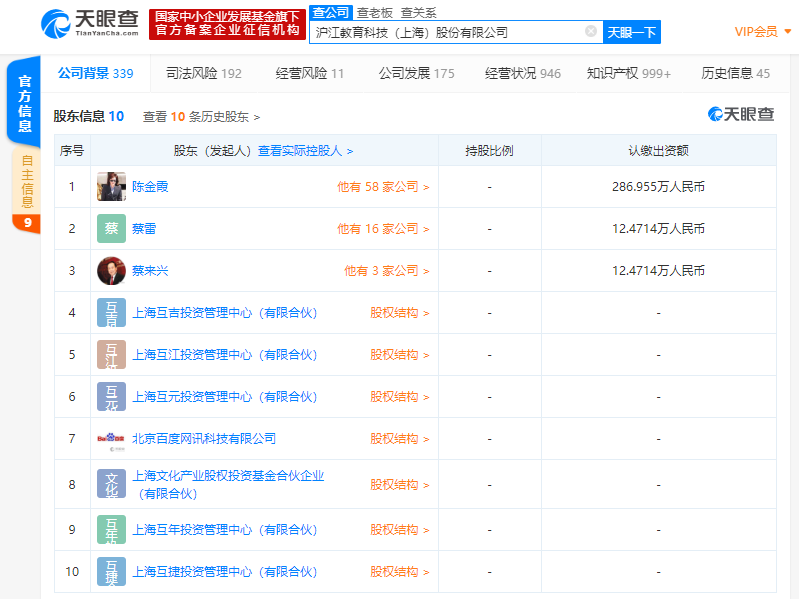Expand 股权结构 for 上海互年投资管理中心
The width and height of the screenshot is (799, 599).
400,530
